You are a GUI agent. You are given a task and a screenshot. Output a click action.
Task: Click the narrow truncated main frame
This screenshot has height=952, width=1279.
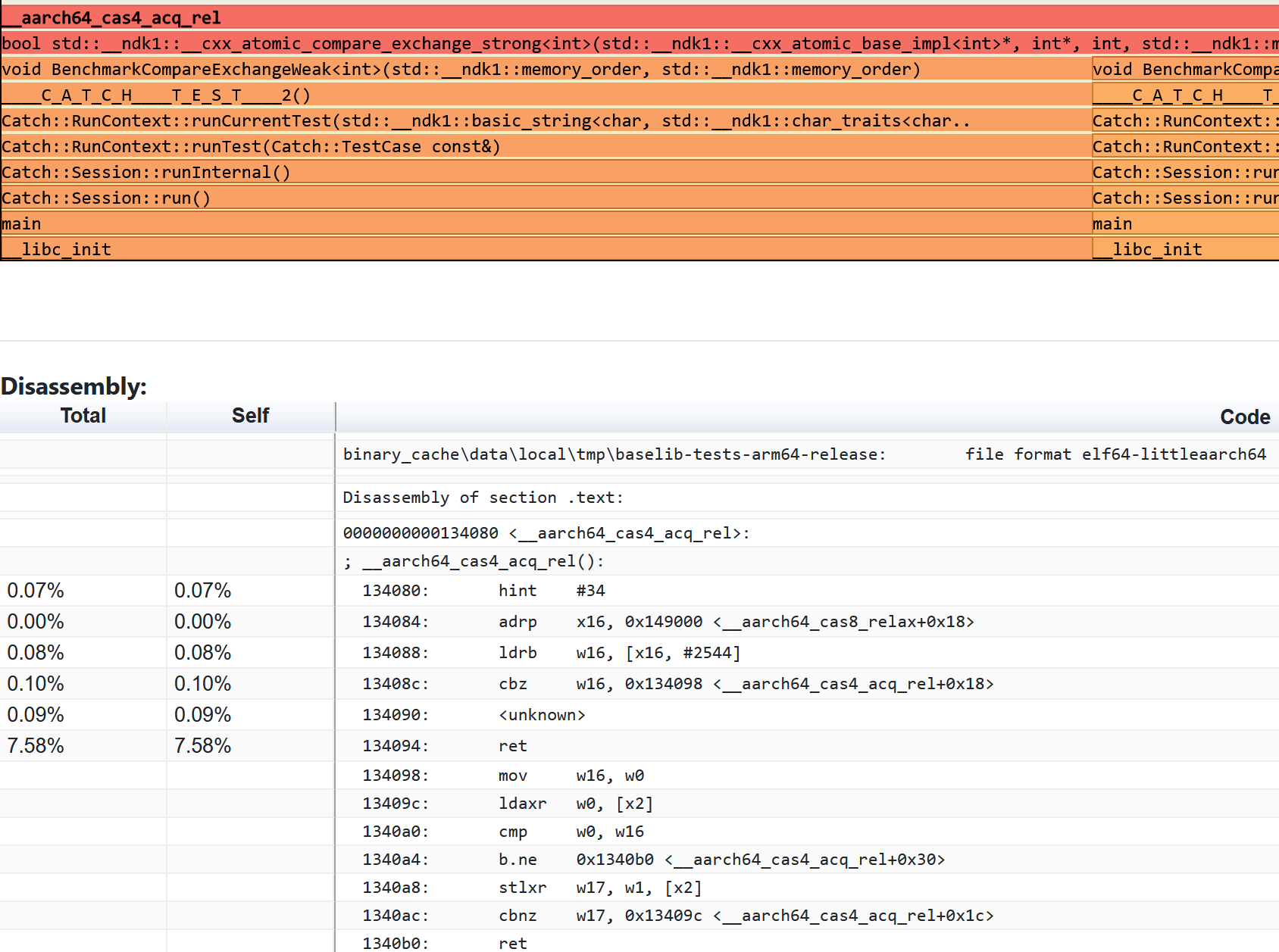(1185, 224)
